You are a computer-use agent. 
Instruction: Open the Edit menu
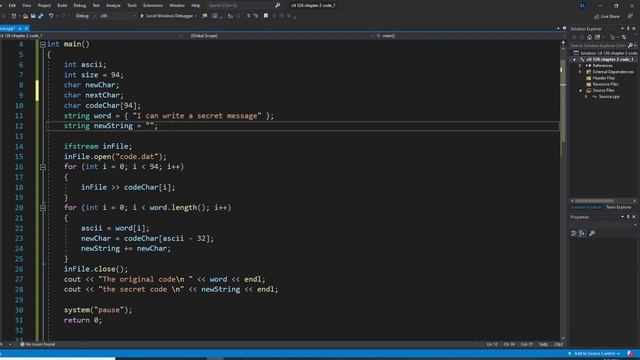12,5
